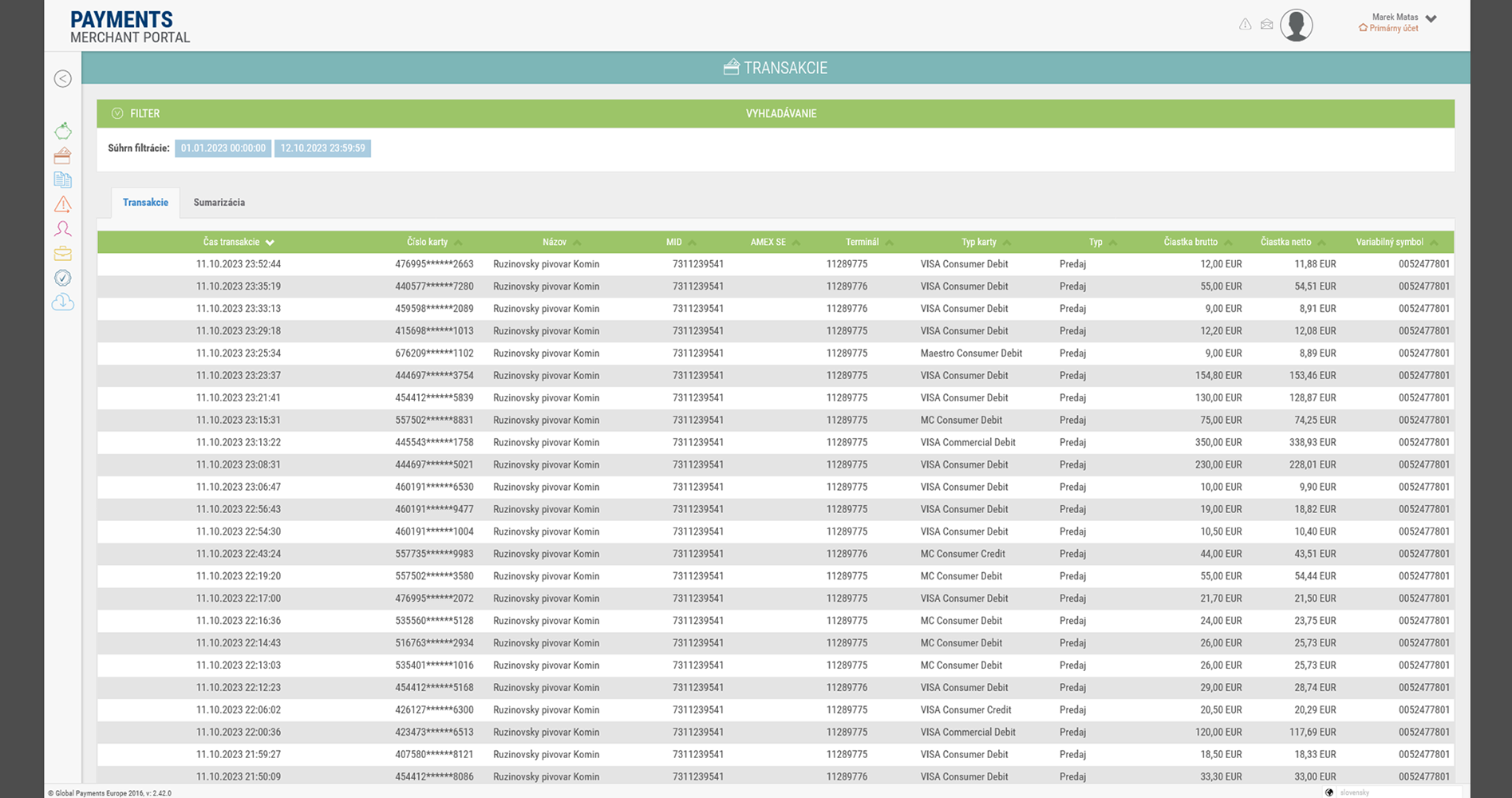
Task: Click the card icon in TRANSAKCIE title
Action: 731,67
